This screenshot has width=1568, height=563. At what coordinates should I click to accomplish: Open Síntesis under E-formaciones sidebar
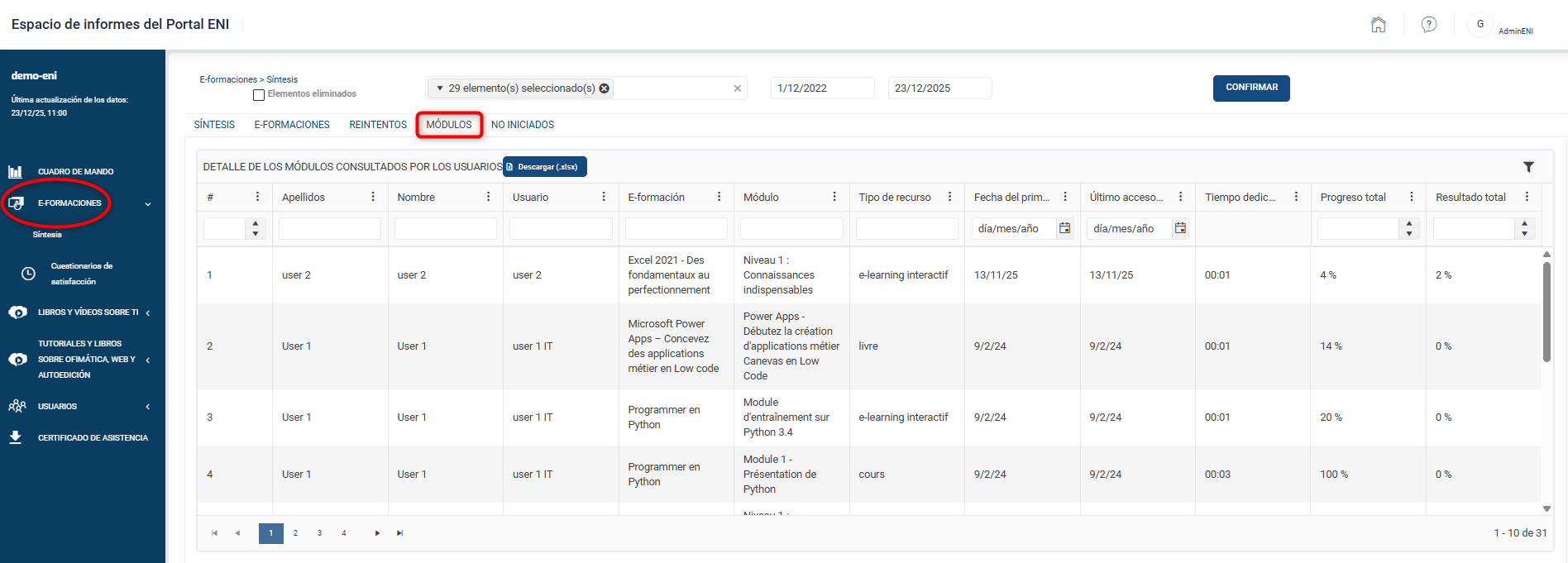(47, 235)
